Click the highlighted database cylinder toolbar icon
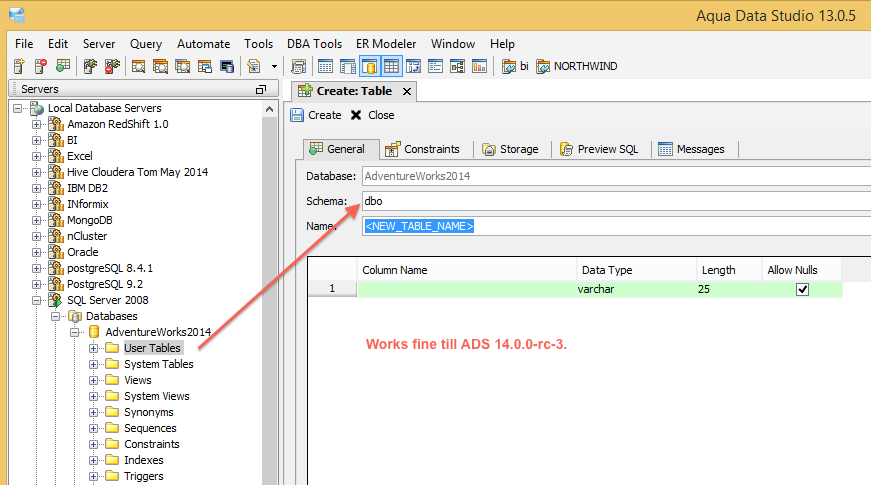This screenshot has width=871, height=485. 369,67
